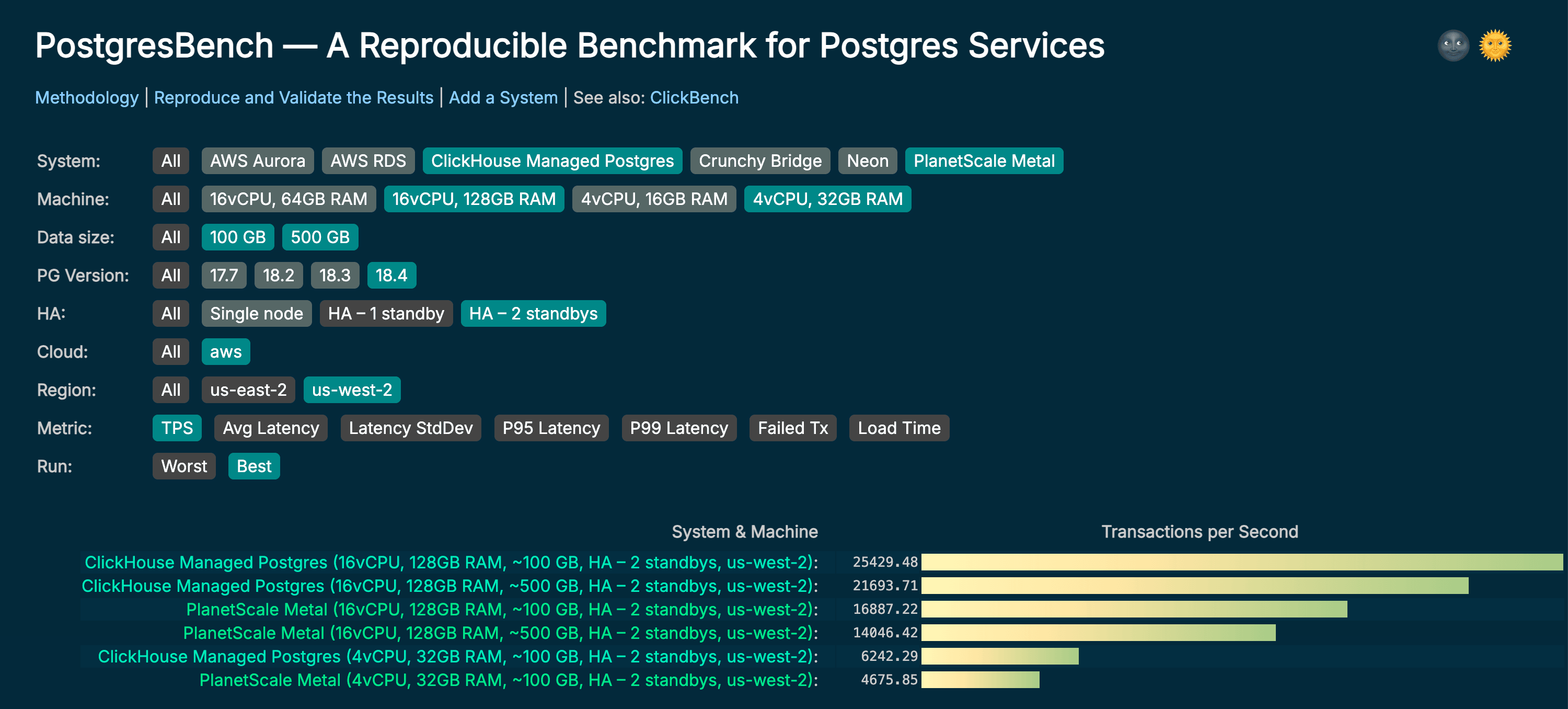Image resolution: width=1568 pixels, height=709 pixels.
Task: Click the PostgresBench page title
Action: pos(570,45)
